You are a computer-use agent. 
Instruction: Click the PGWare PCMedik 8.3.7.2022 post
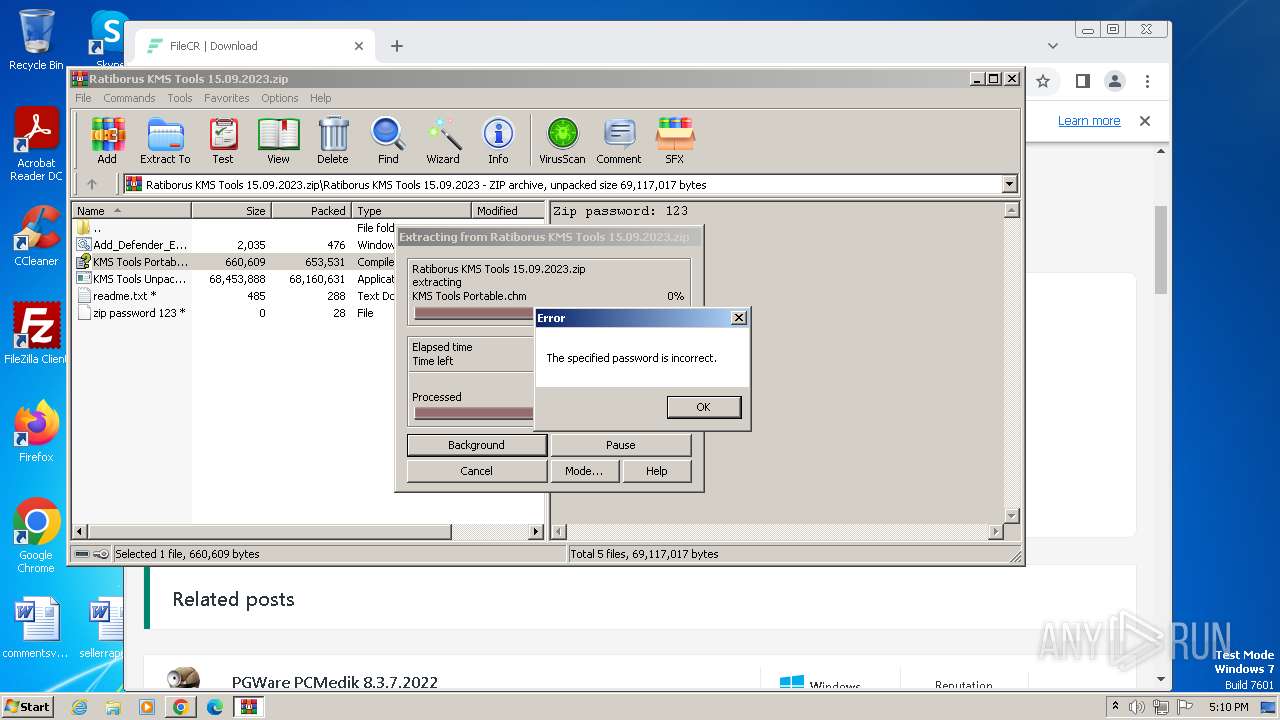335,682
